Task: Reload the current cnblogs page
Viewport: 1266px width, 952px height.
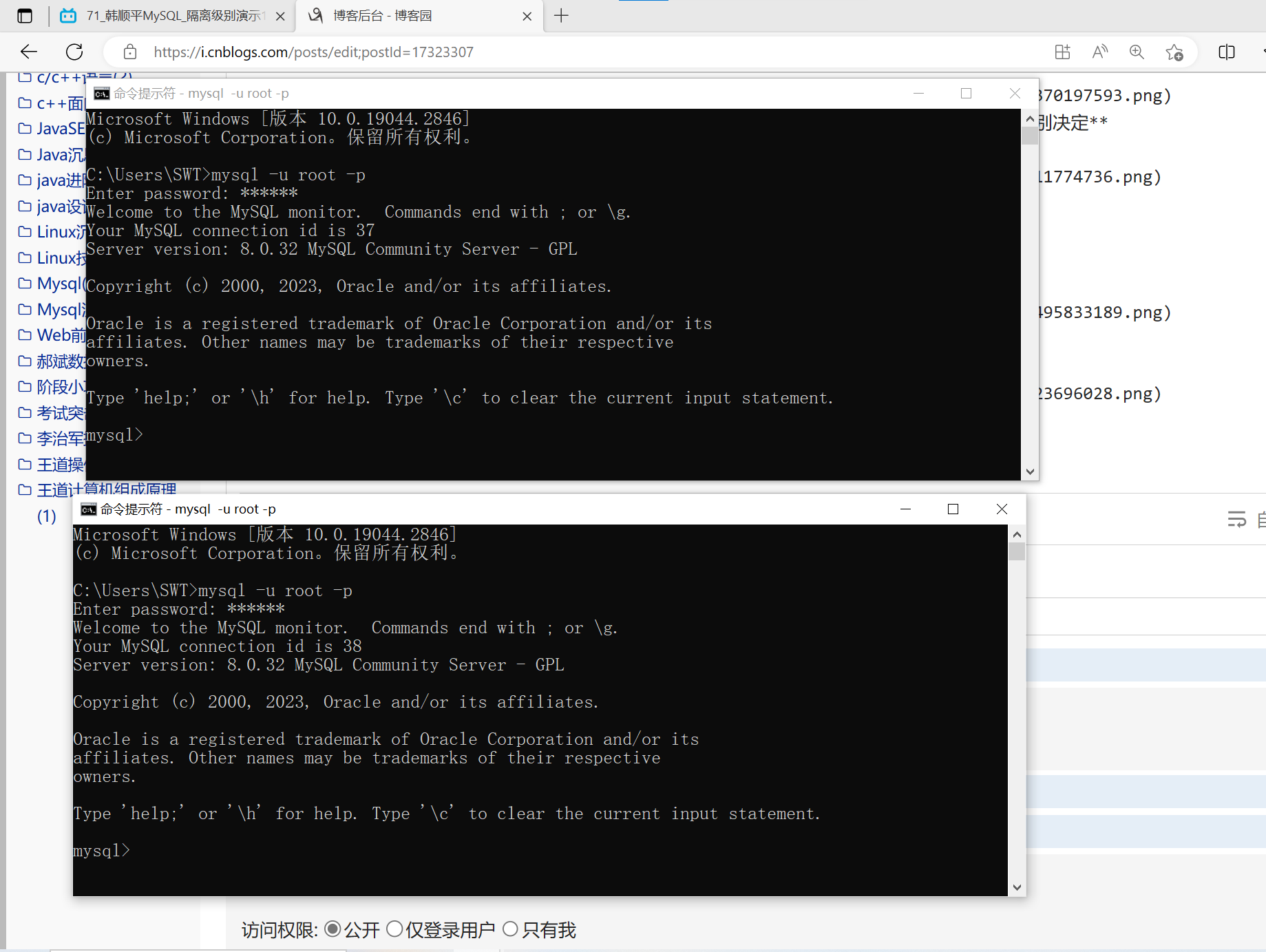Action: point(74,52)
